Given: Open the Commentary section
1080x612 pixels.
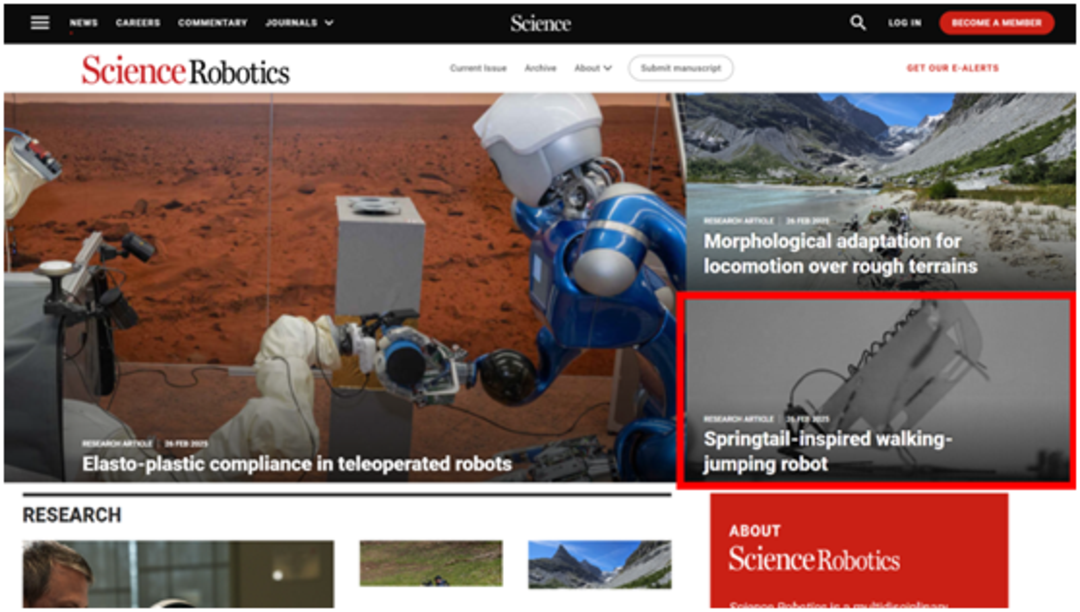Looking at the screenshot, I should click(x=212, y=23).
